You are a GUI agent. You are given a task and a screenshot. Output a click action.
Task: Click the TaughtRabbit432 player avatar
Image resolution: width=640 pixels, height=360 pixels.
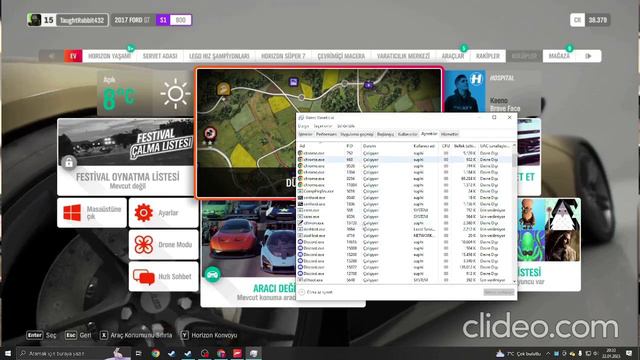(x=34, y=20)
